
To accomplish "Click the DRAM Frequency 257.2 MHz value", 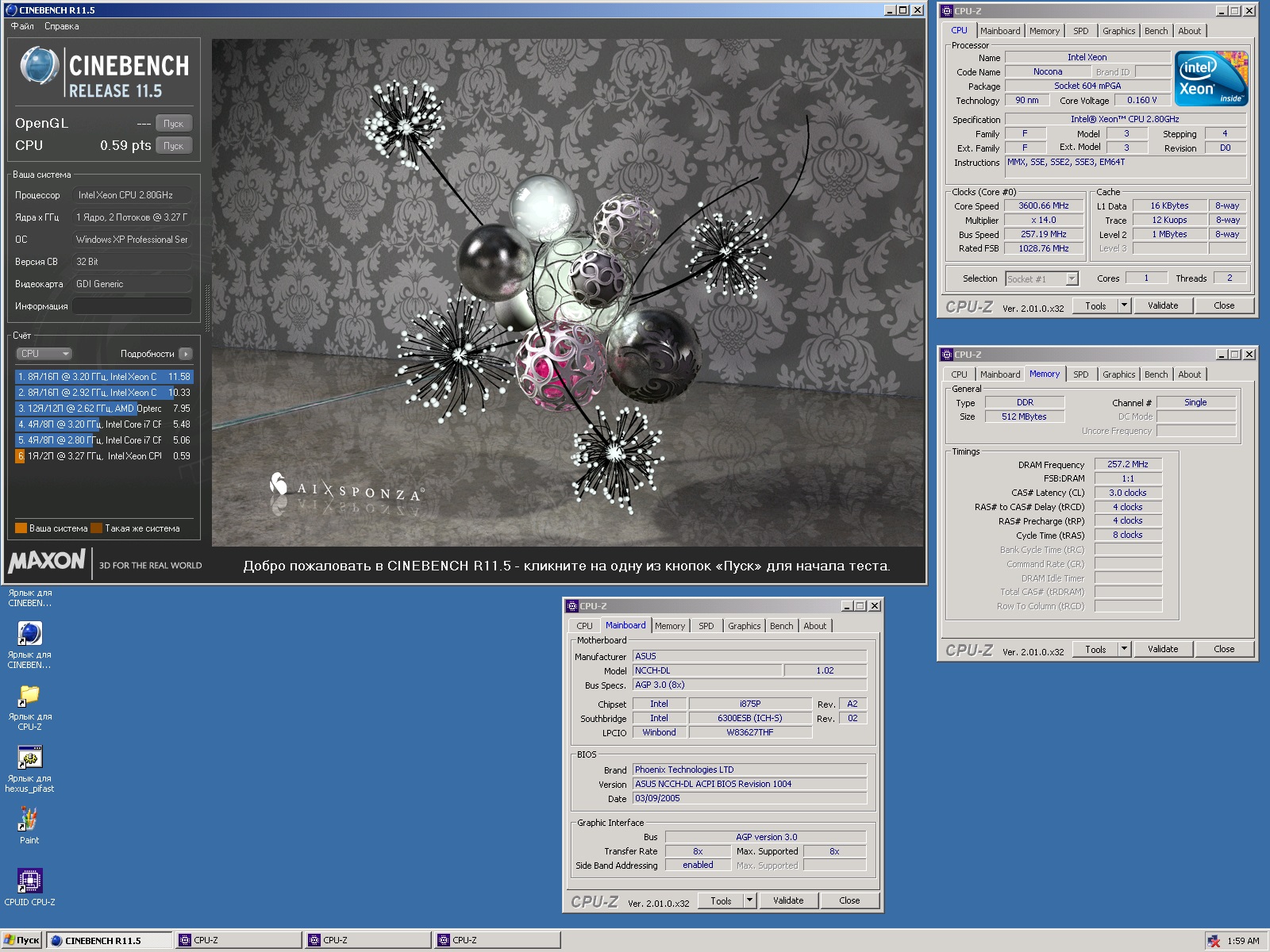I will pos(1128,464).
